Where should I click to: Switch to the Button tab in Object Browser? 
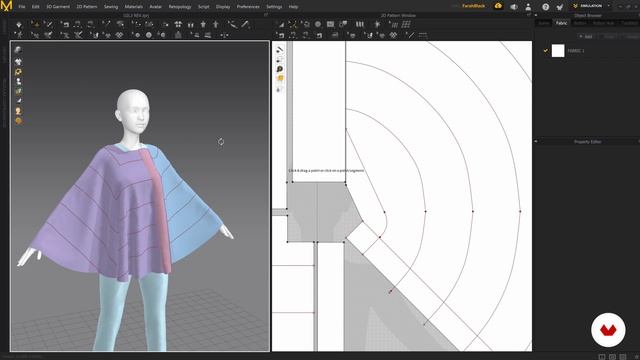[580, 23]
